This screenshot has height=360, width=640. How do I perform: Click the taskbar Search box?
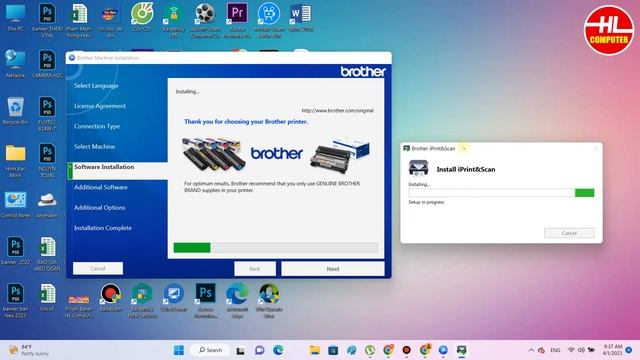211,350
